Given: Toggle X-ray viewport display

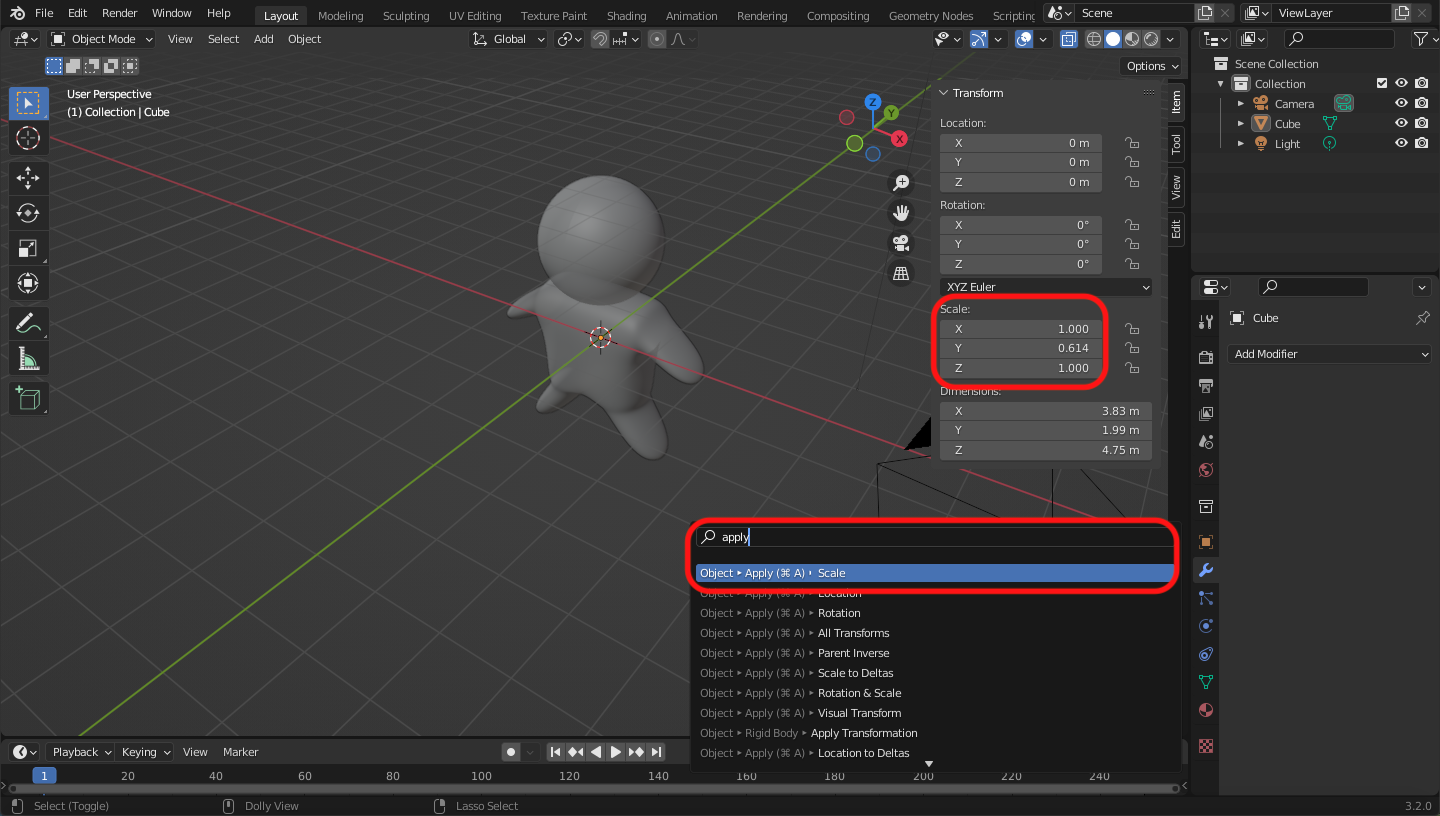Looking at the screenshot, I should point(1069,39).
